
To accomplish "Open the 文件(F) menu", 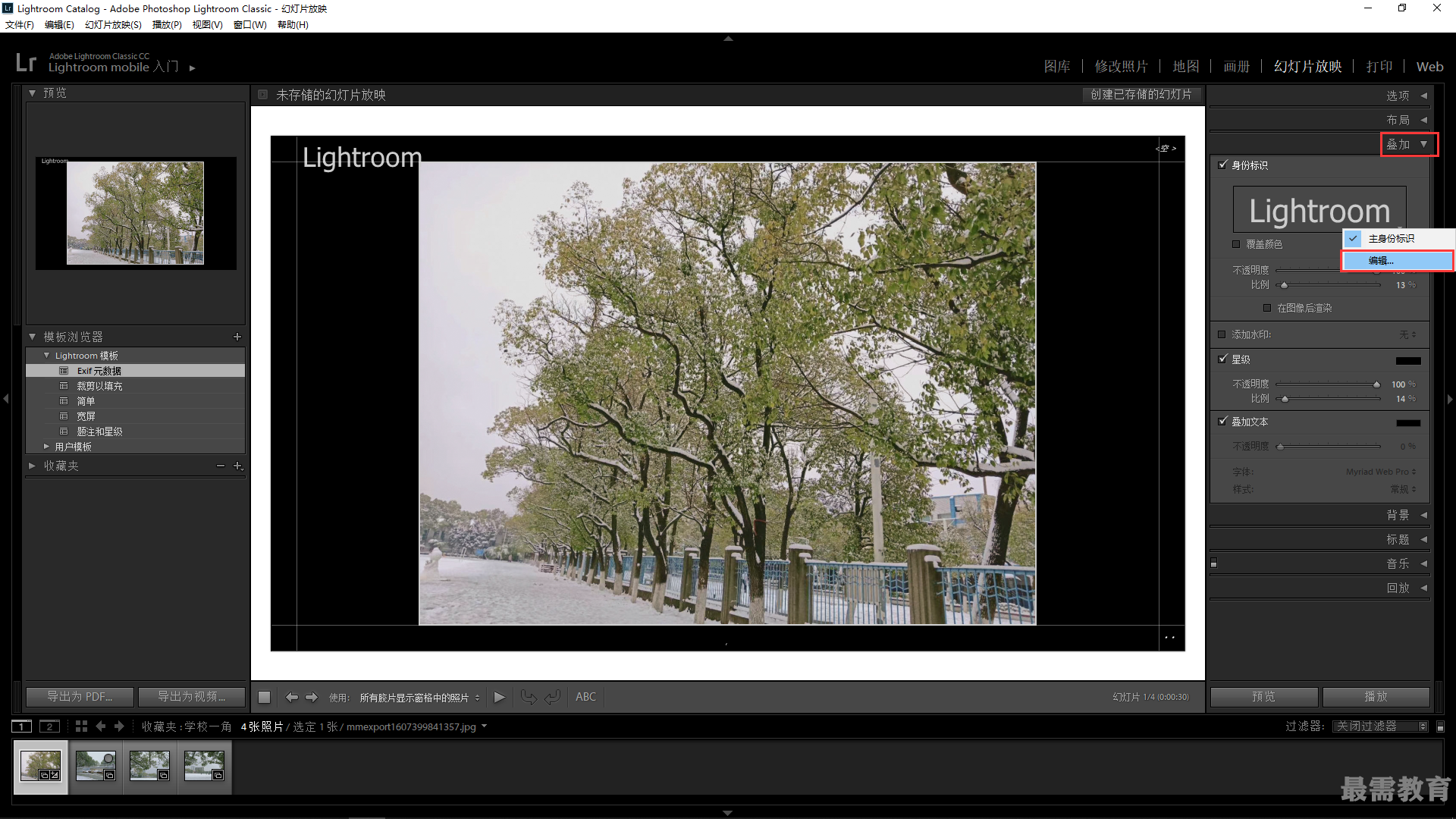I will 20,25.
